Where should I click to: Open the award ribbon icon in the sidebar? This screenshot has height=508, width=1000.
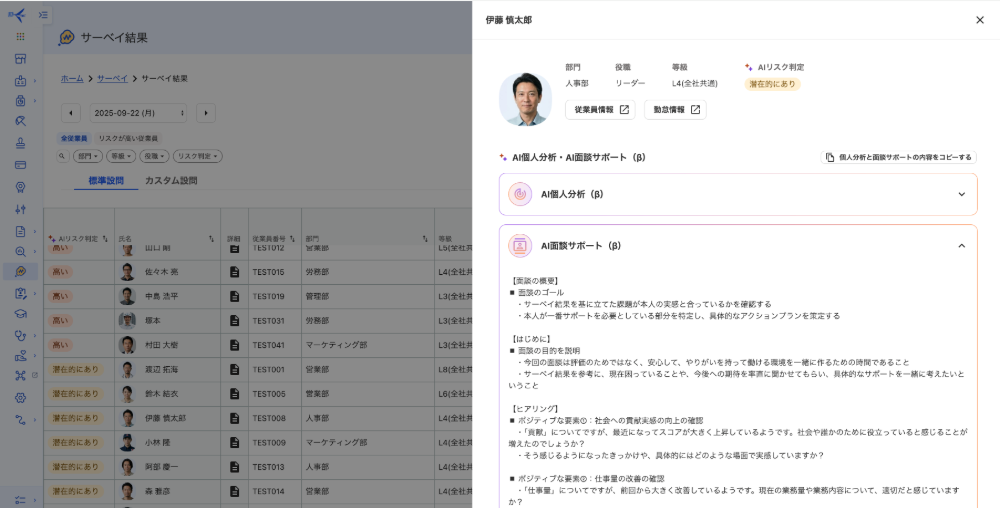click(20, 187)
